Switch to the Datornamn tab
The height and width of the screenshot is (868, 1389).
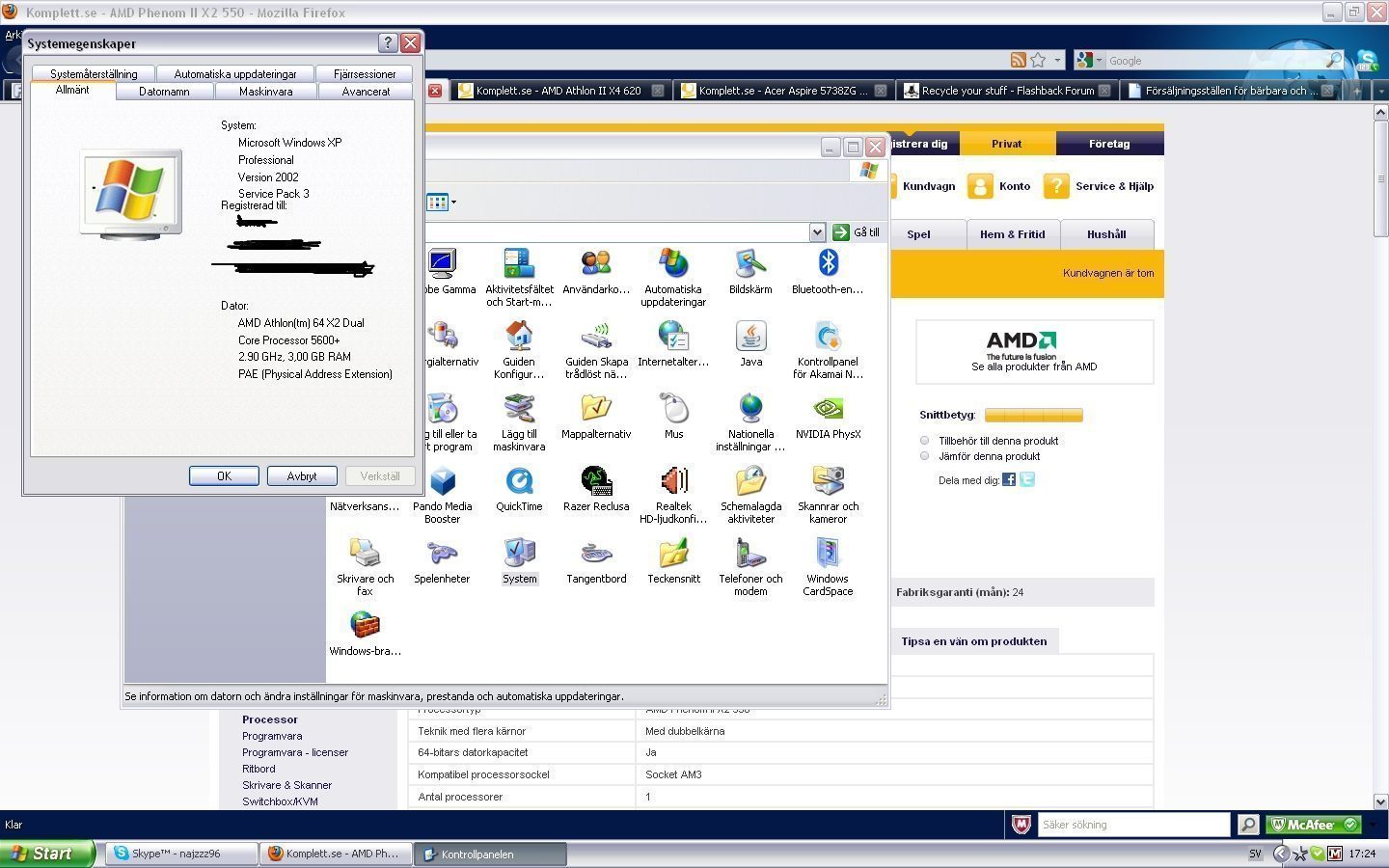pos(164,92)
